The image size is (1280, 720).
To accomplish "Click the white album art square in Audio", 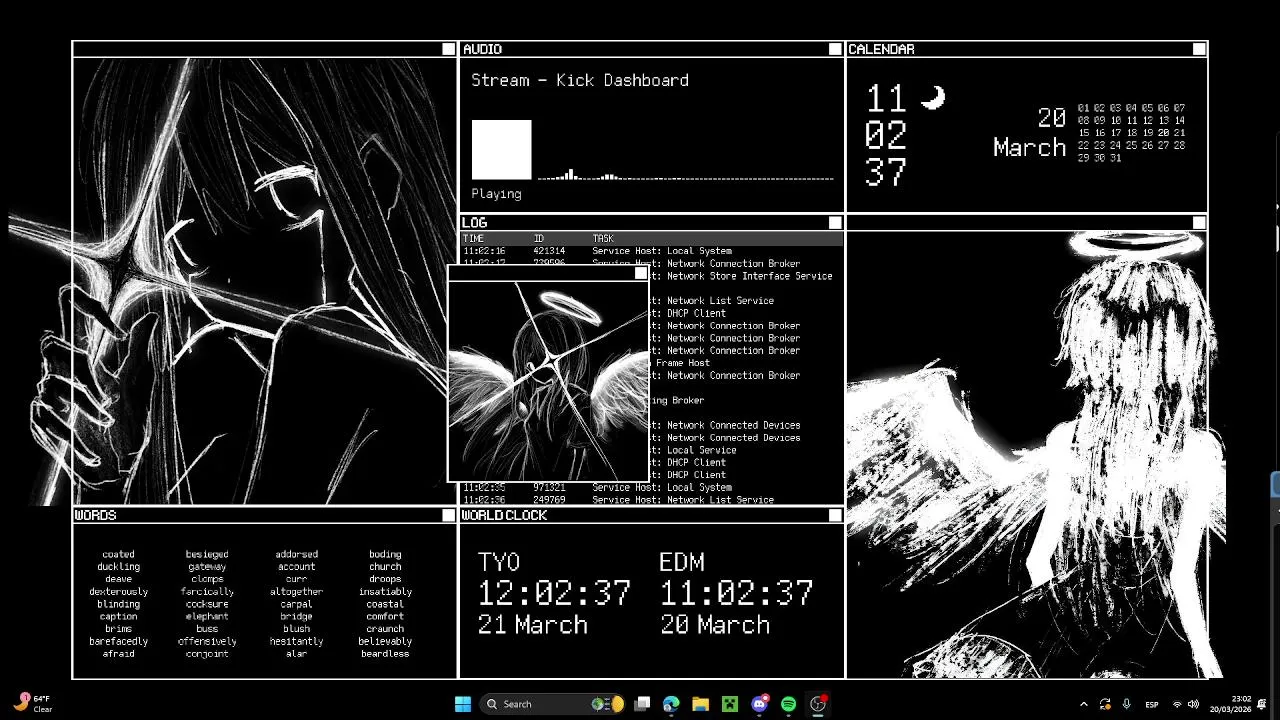I will pos(501,150).
